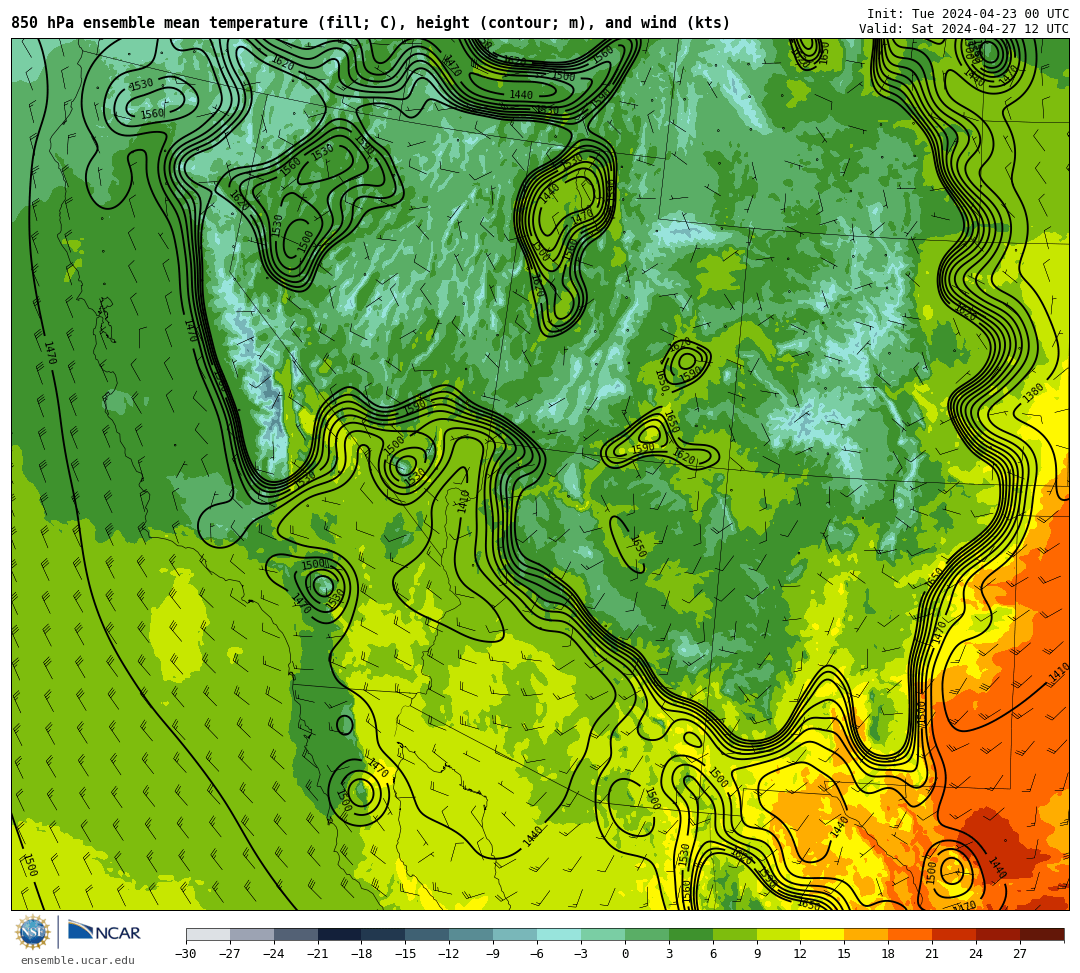The height and width of the screenshot is (973, 1080).
Task: Pick the dark green 3 to 6 swatch
Action: [x=691, y=934]
